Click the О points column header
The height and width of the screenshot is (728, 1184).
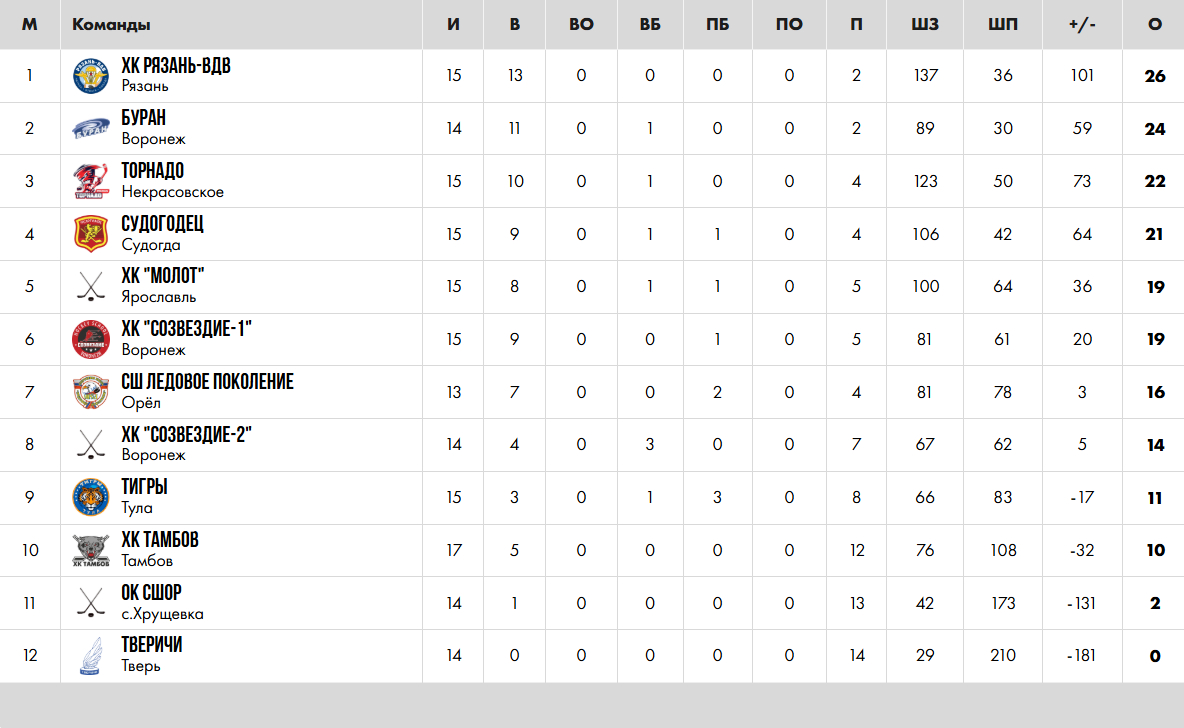pyautogui.click(x=1155, y=24)
